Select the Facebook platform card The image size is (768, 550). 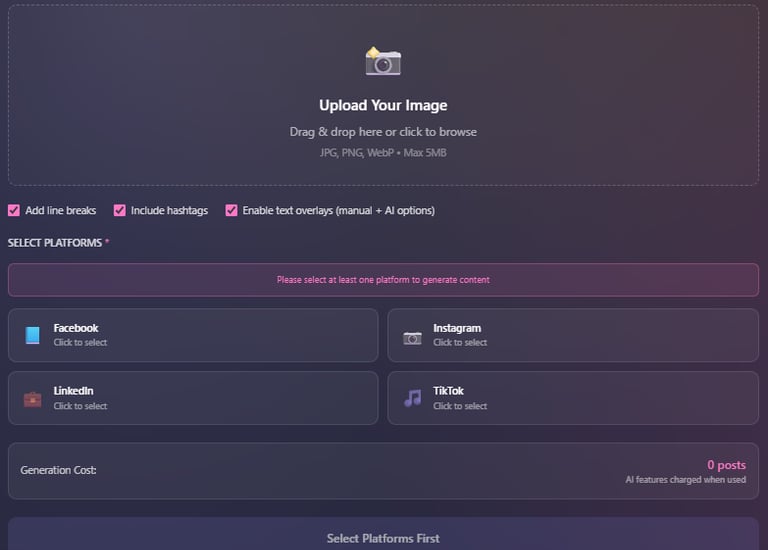coord(193,335)
